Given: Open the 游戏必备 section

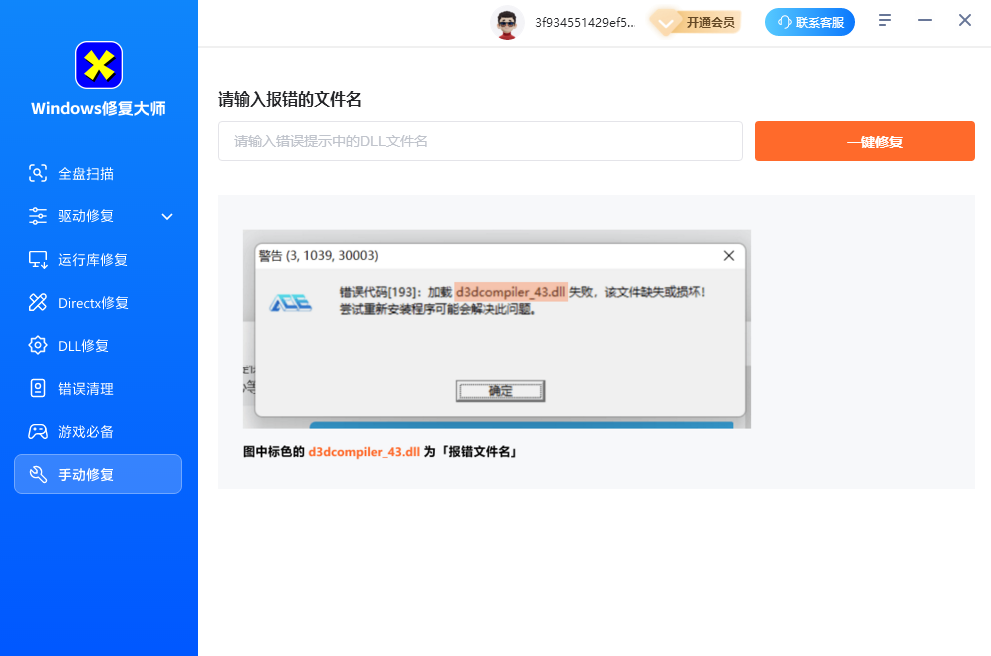Looking at the screenshot, I should click(98, 431).
